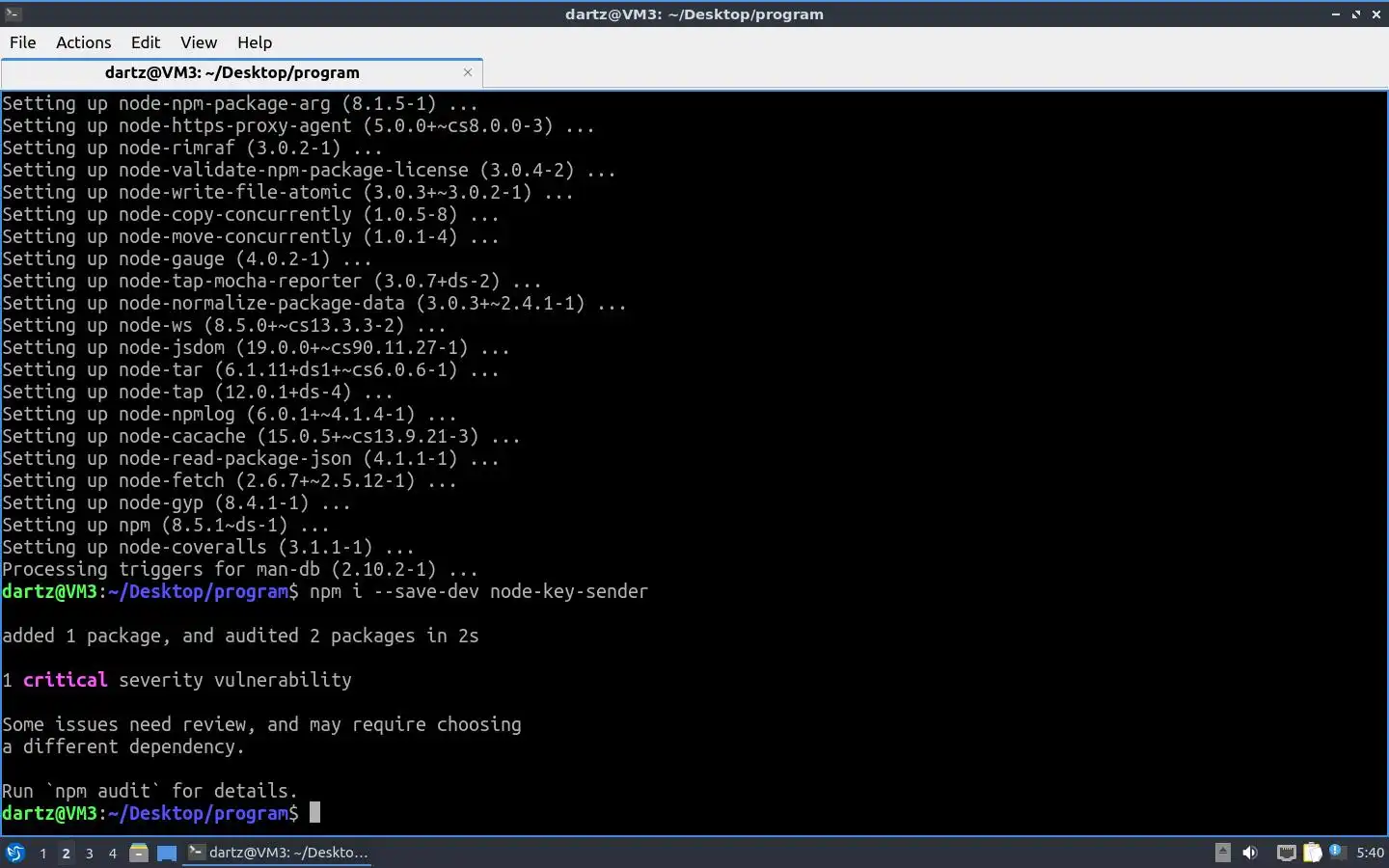The image size is (1389, 868).
Task: Click 'Setting up node-jsdom' line
Action: 256,347
